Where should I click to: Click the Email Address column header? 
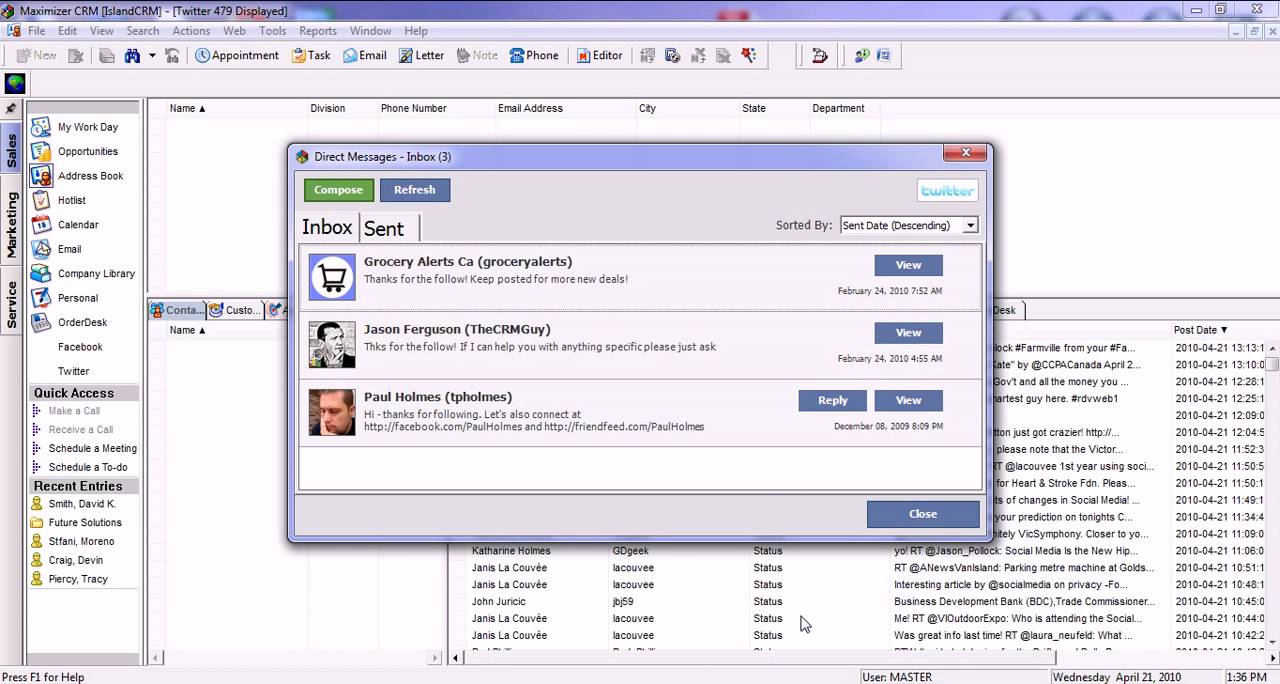coord(530,108)
